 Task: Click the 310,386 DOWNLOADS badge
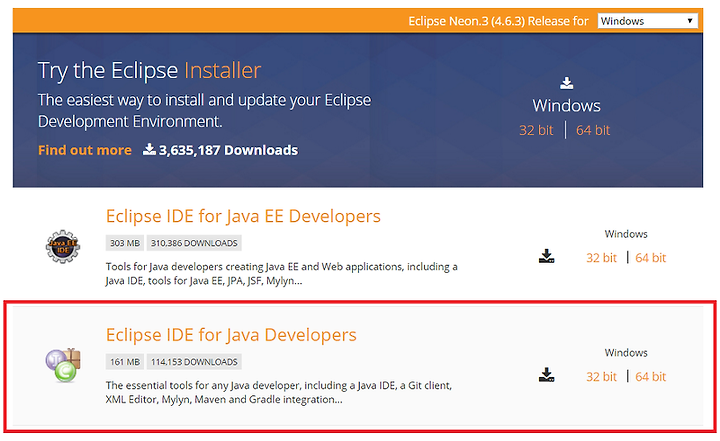[x=194, y=243]
